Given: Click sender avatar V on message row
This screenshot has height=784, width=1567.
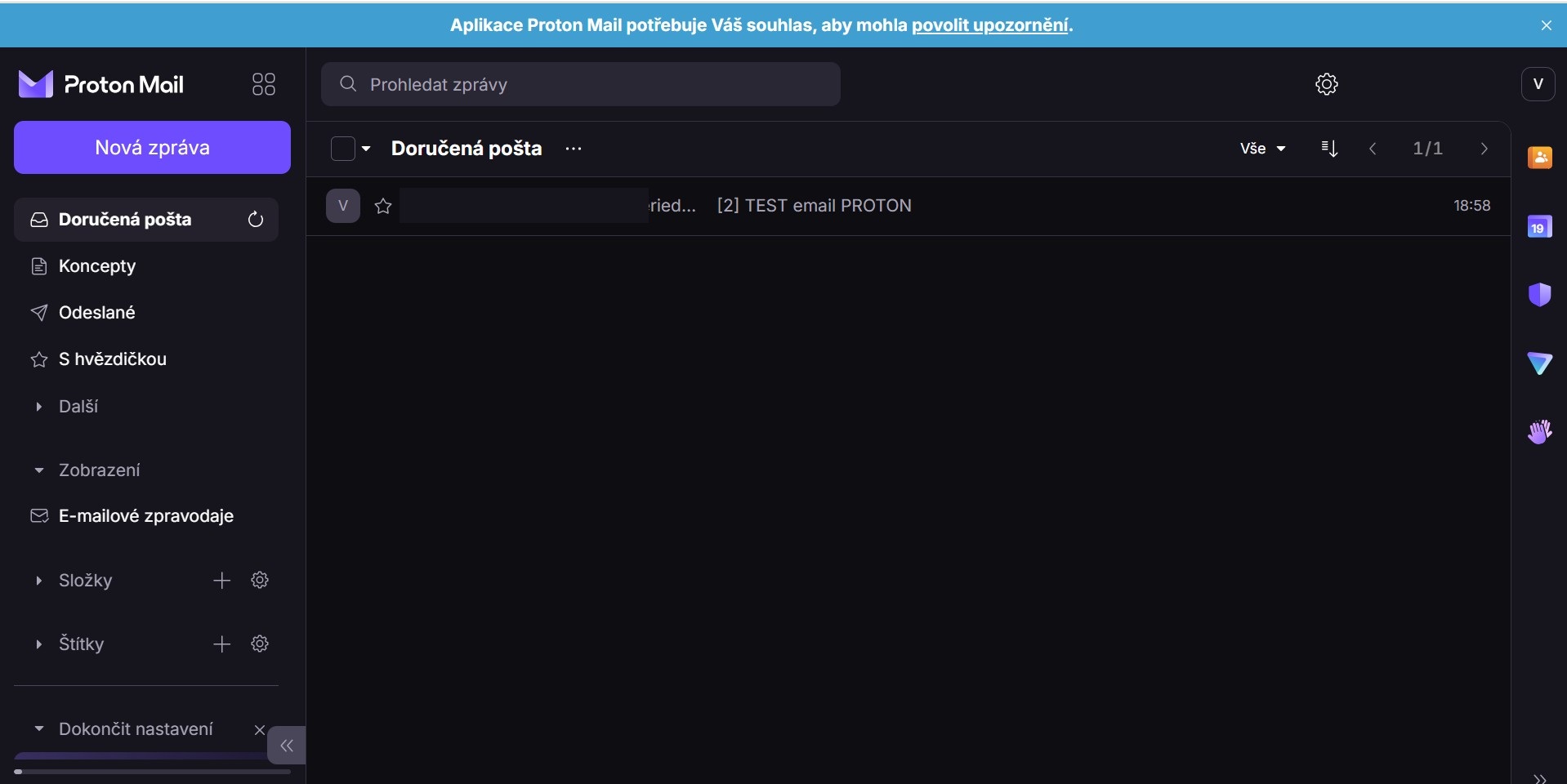Looking at the screenshot, I should click(343, 206).
